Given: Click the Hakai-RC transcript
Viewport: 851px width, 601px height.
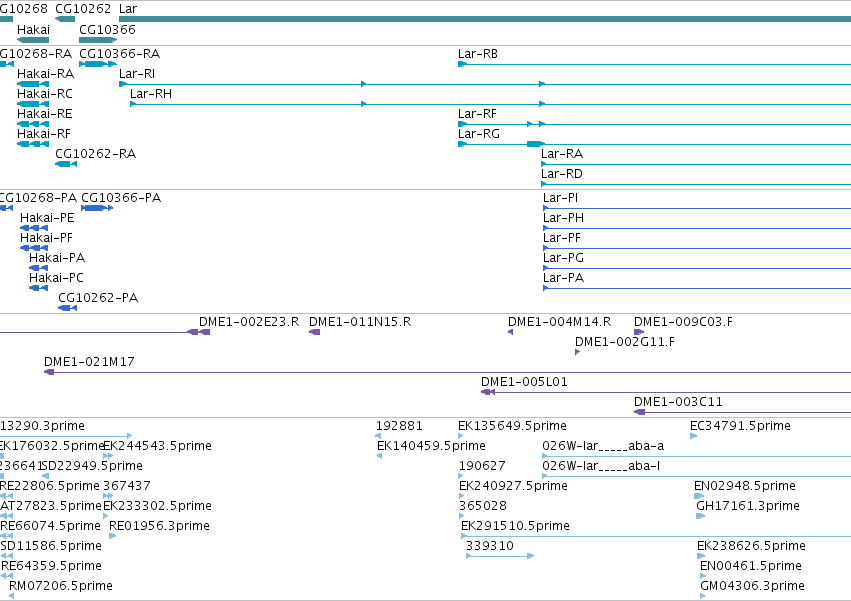Looking at the screenshot, I should pyautogui.click(x=45, y=94).
